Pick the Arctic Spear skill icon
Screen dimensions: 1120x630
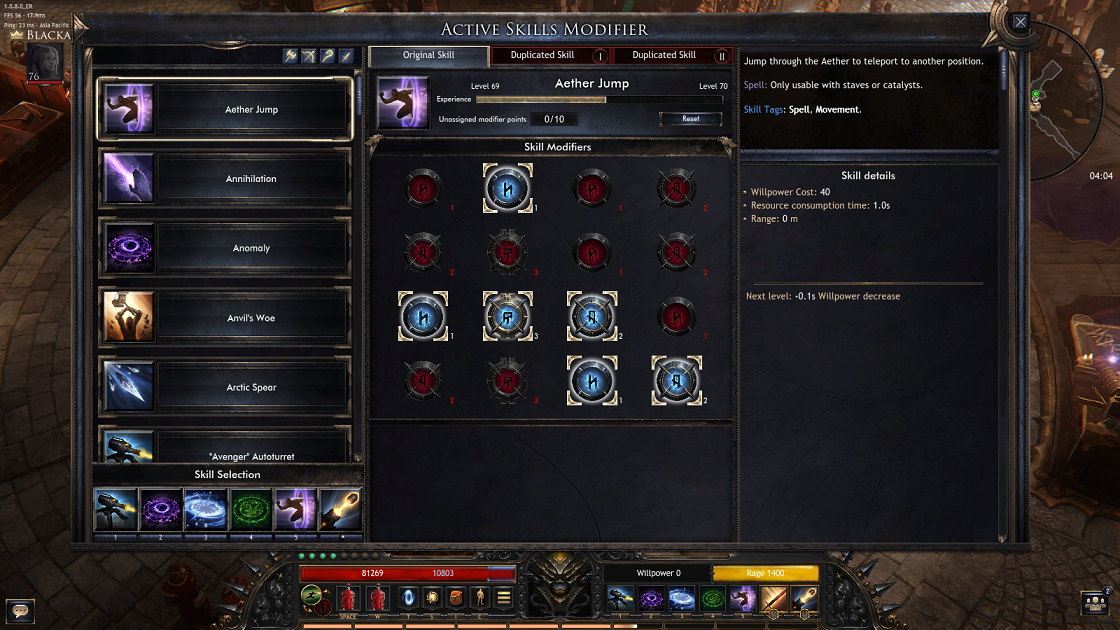click(x=129, y=386)
